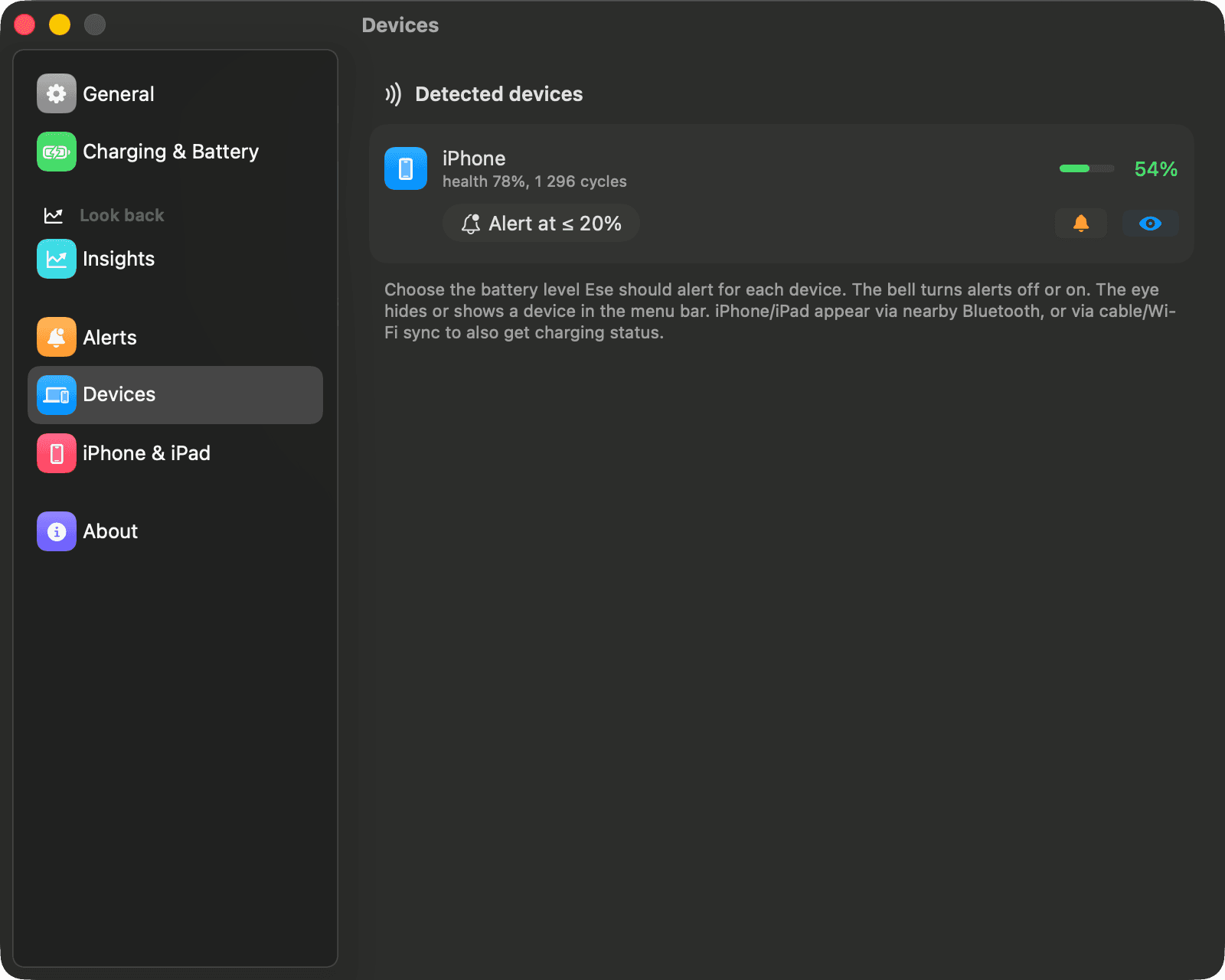Click the Detected devices signal waves icon
Screen dimensions: 1225x980
(393, 94)
